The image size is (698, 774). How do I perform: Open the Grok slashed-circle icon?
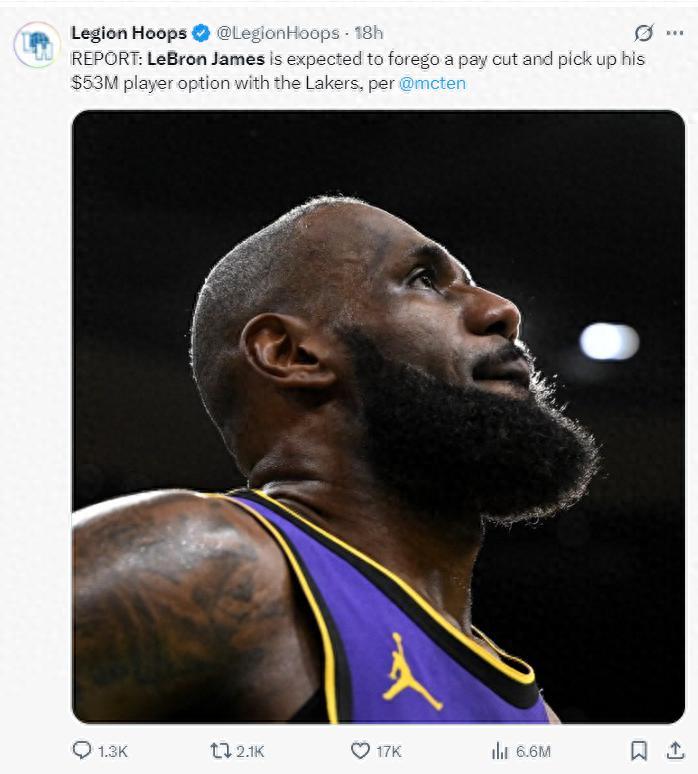pos(644,33)
